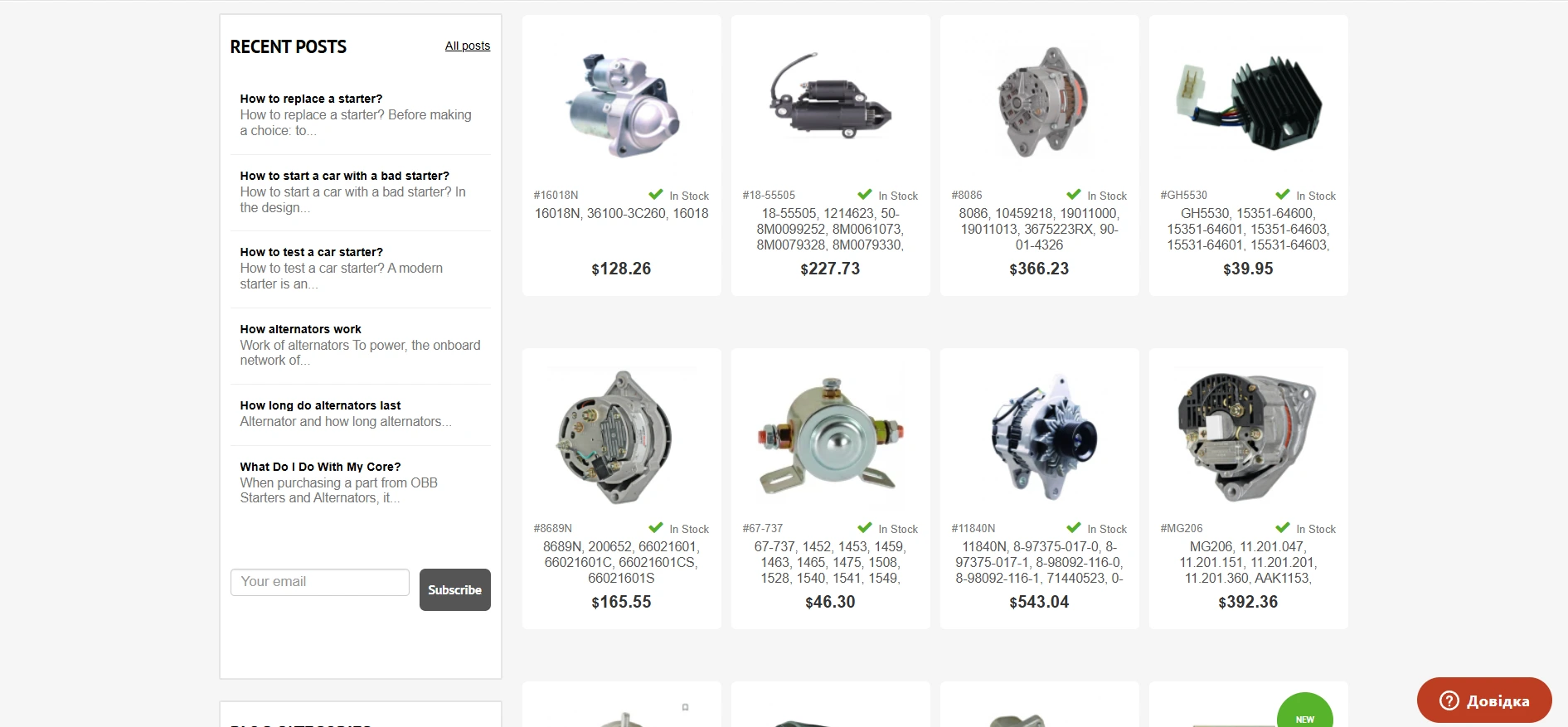Click the help question-mark icon on Довідка
1568x727 pixels.
(1449, 700)
